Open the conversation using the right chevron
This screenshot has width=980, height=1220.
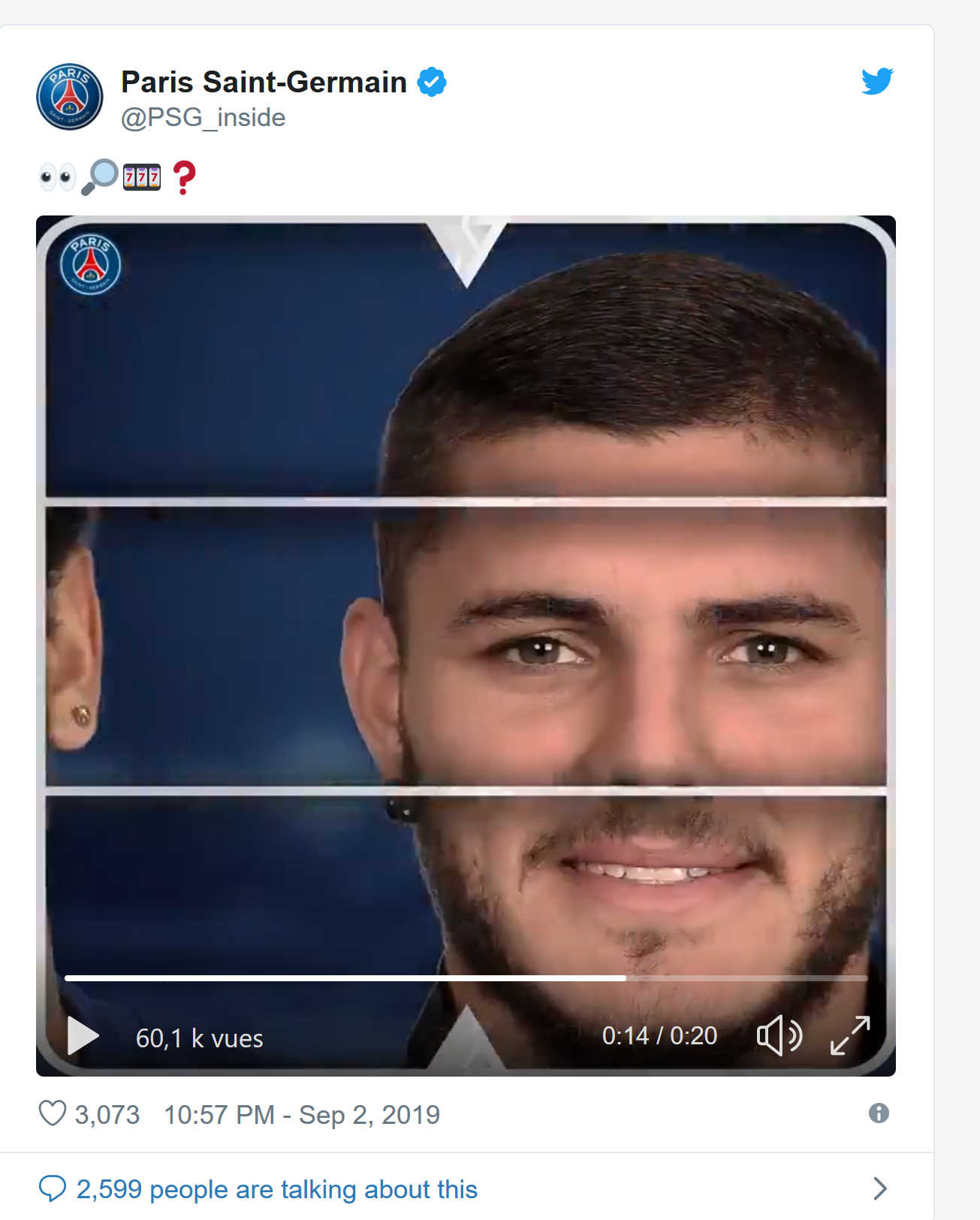[880, 1188]
